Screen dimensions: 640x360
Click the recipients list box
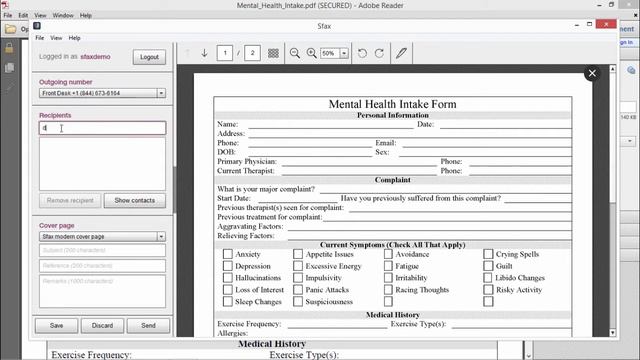click(x=102, y=164)
